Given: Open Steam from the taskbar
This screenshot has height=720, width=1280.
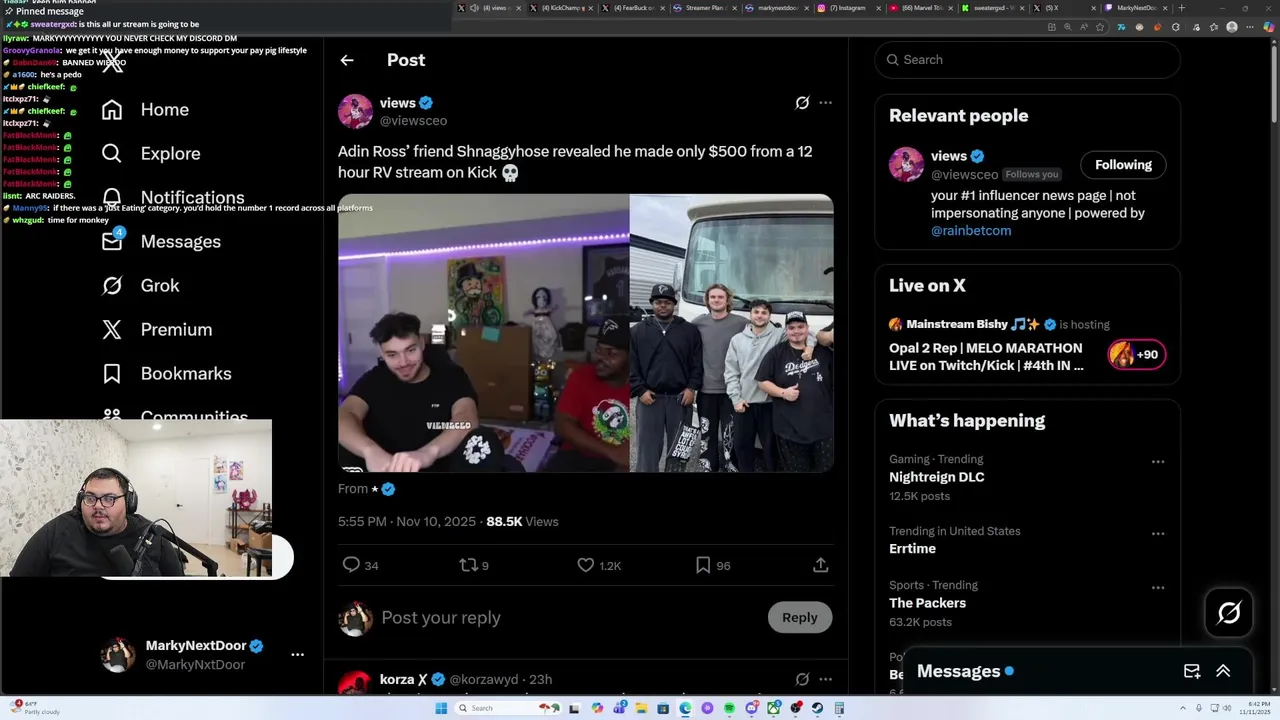Looking at the screenshot, I should (x=817, y=709).
